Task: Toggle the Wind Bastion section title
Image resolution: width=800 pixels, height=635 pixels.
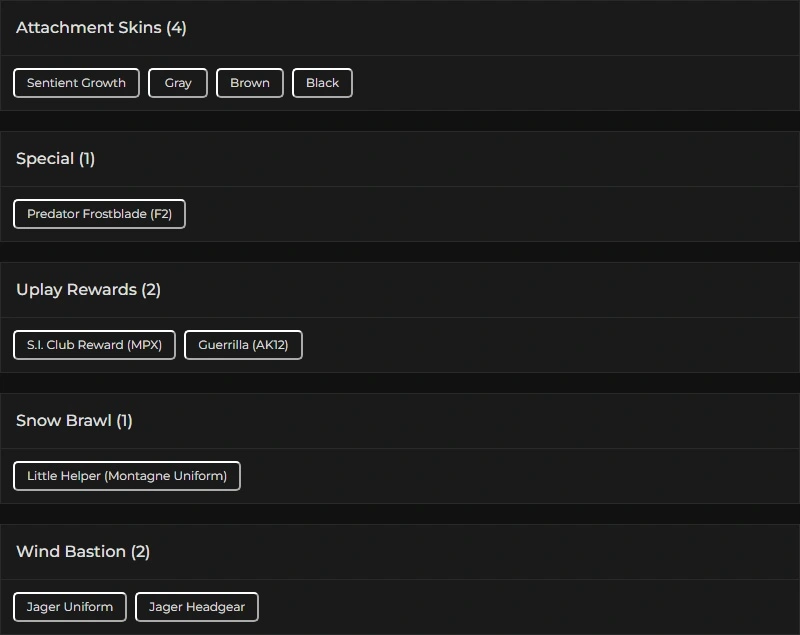Action: coord(71,552)
